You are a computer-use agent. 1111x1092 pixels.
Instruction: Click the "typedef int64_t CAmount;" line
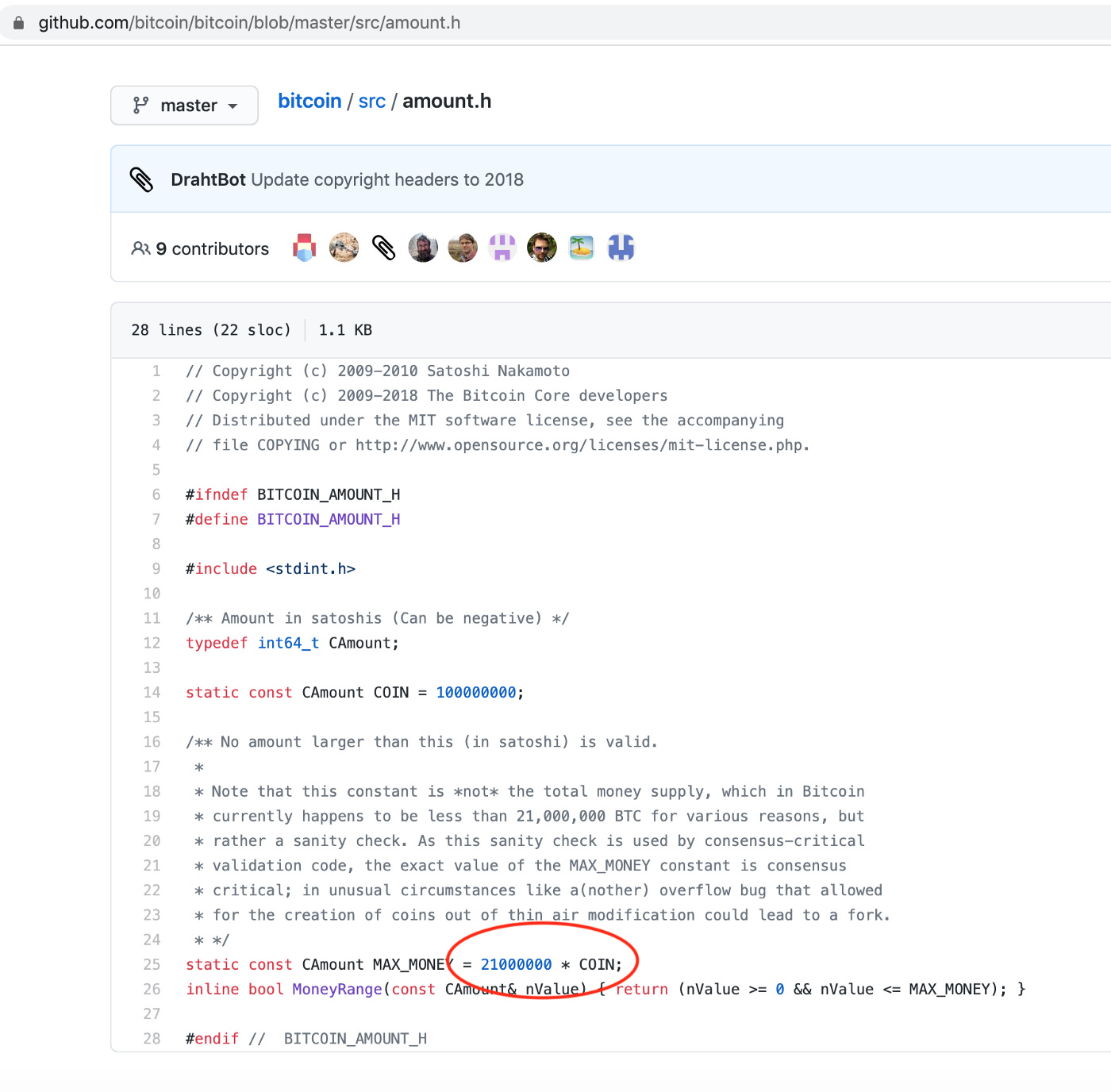coord(292,644)
